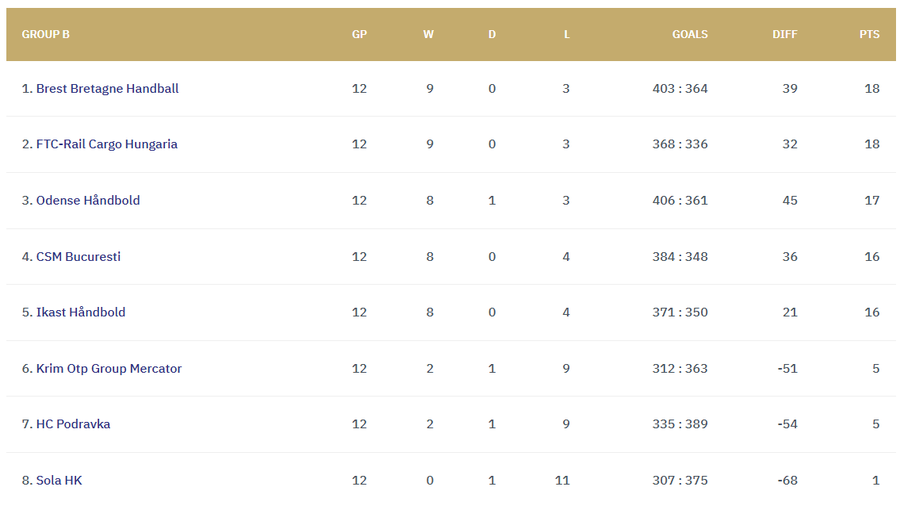
Task: Click Odense Håndbold's 17 points value
Action: [x=872, y=201]
